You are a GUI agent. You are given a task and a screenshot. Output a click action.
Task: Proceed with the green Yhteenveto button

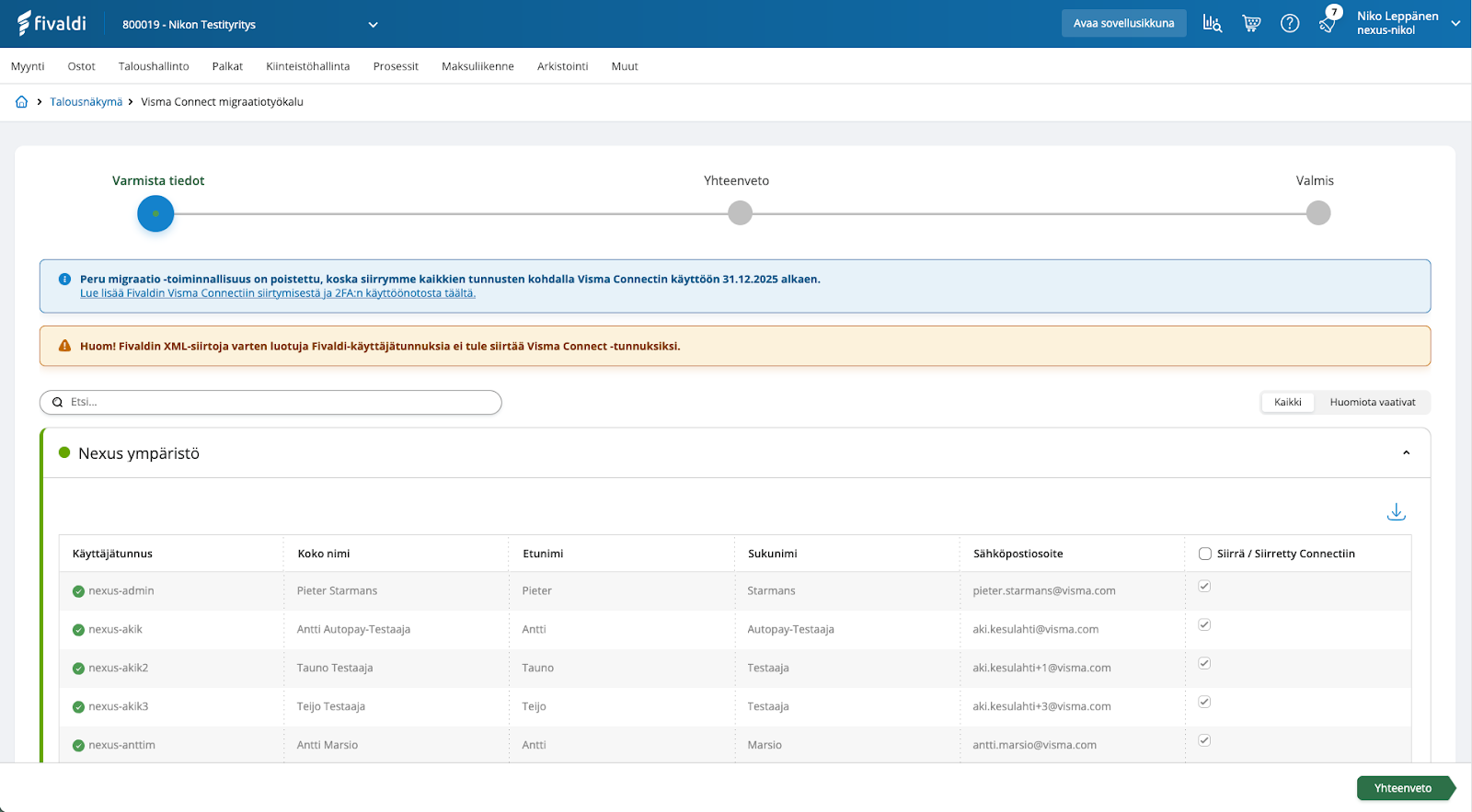(x=1406, y=788)
